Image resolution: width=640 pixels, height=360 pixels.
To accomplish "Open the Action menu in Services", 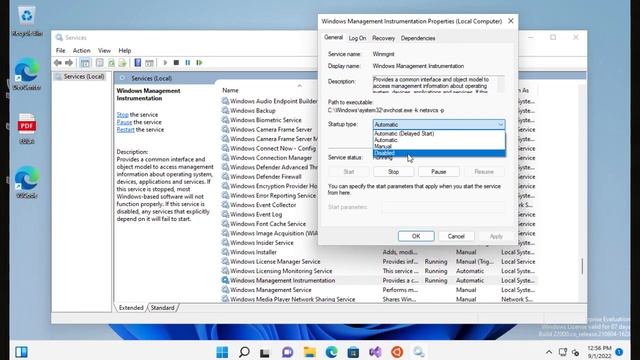I will [81, 51].
